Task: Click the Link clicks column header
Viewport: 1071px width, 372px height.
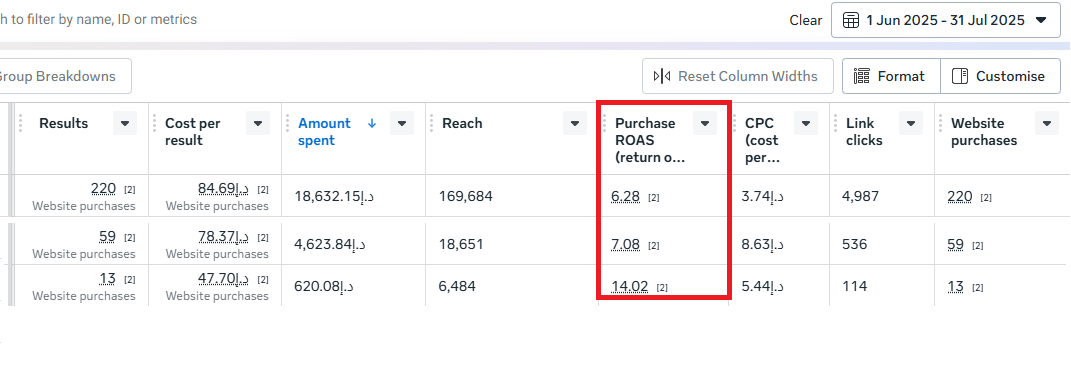Action: click(x=864, y=132)
